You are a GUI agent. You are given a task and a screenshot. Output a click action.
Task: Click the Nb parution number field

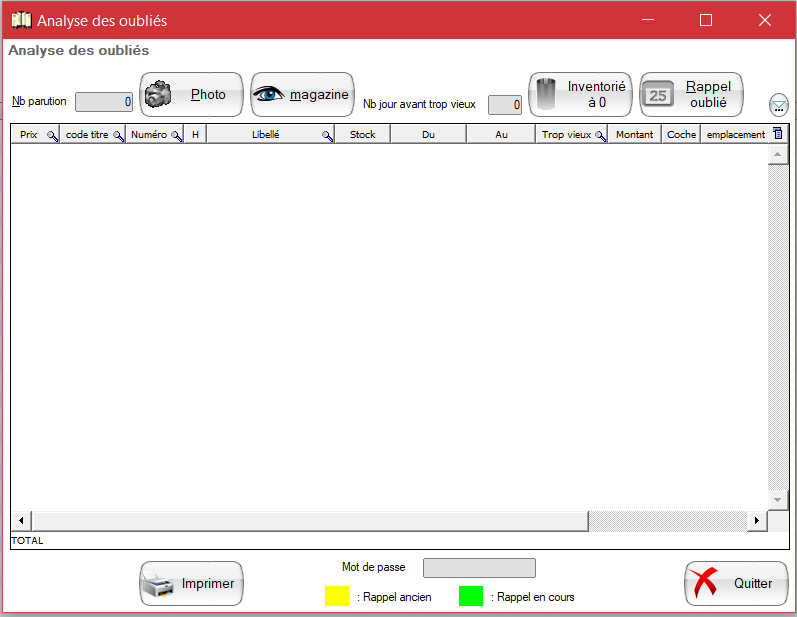pyautogui.click(x=104, y=102)
